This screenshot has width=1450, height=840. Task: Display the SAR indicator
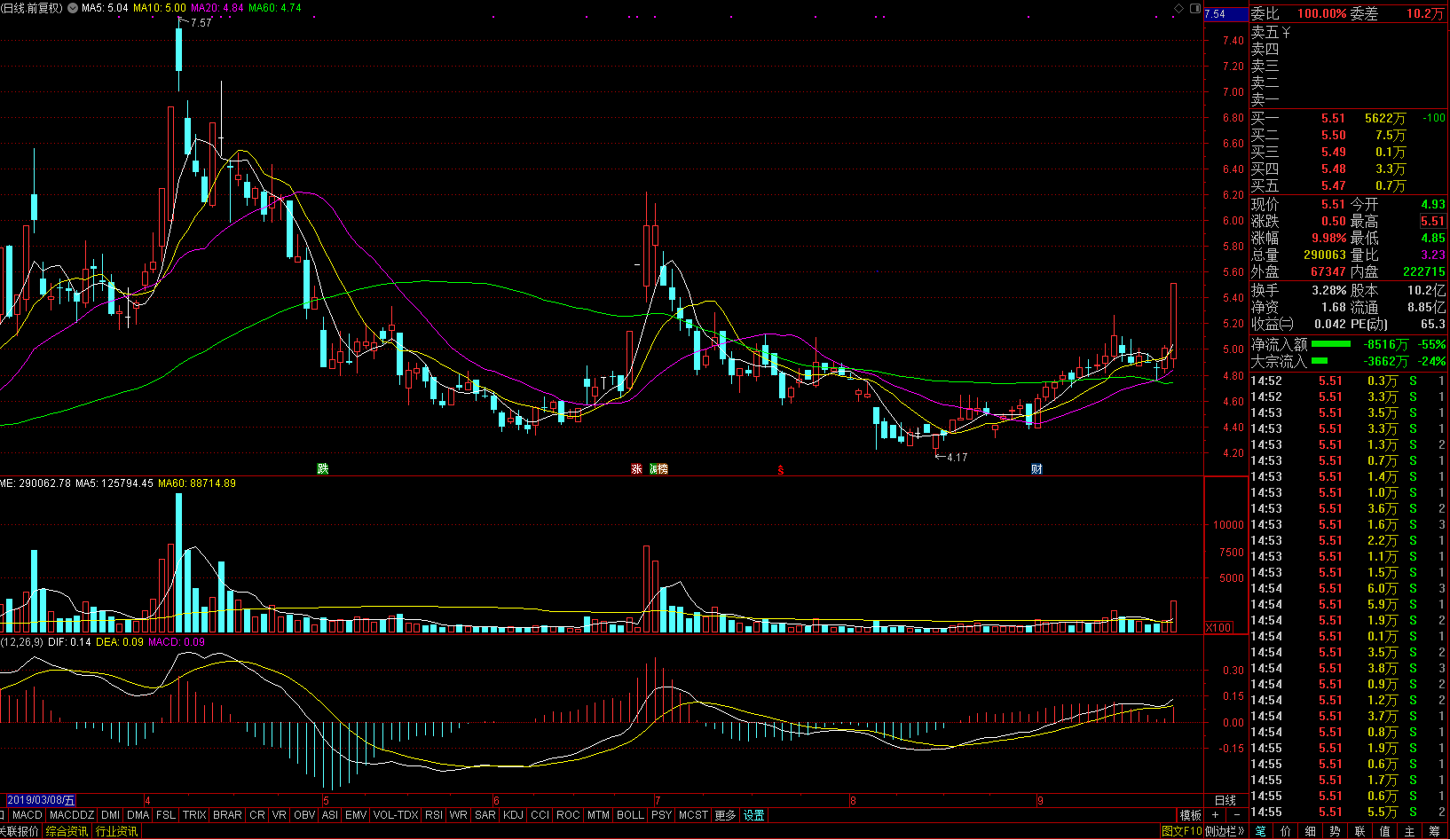[485, 815]
